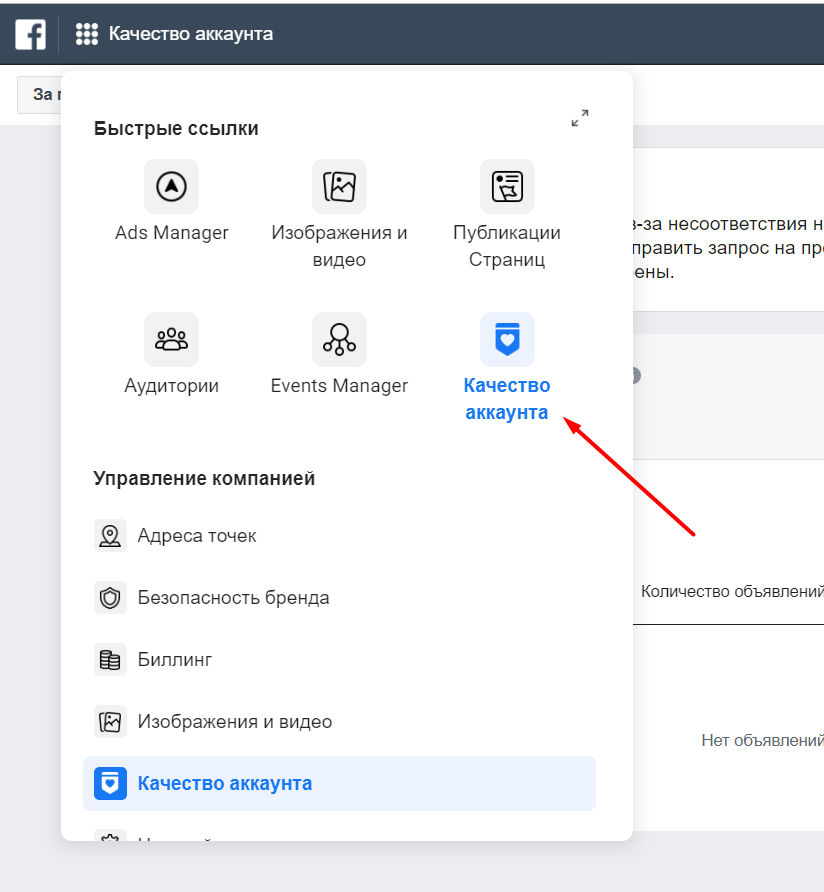Click the Публикации Страниц label
The height and width of the screenshot is (892, 824).
coord(507,246)
